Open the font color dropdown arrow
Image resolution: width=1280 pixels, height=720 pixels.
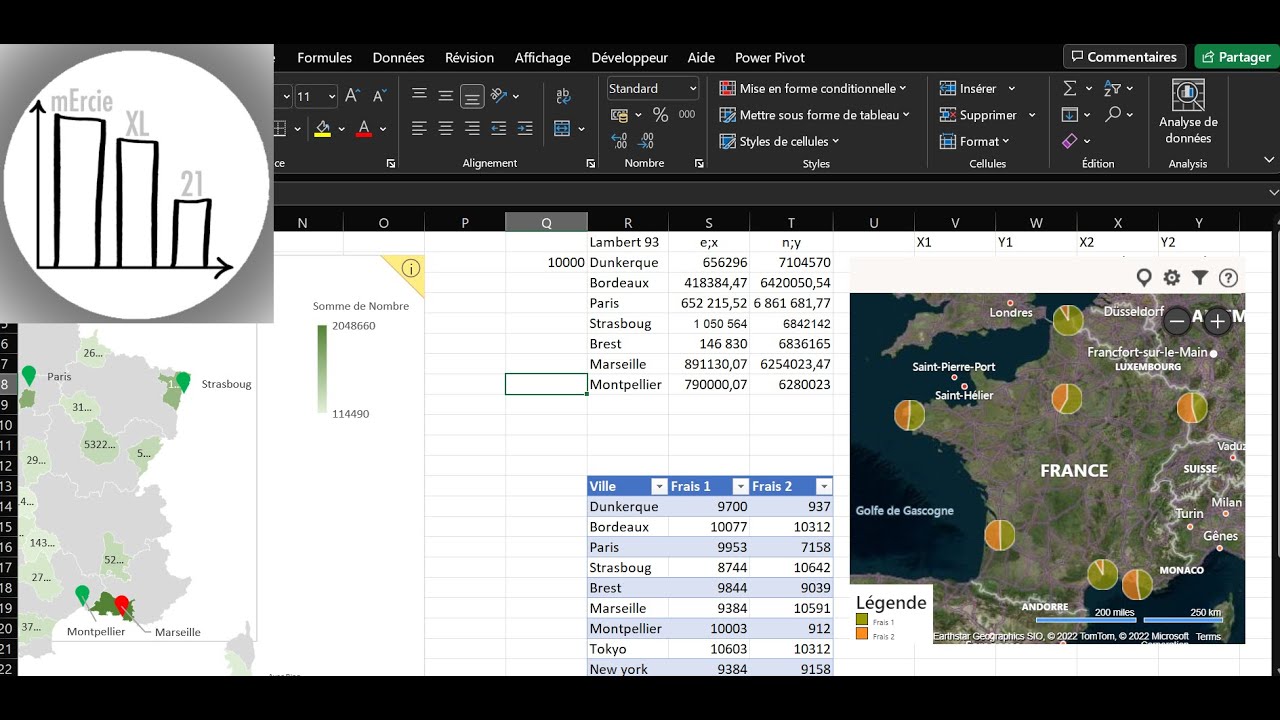point(382,129)
